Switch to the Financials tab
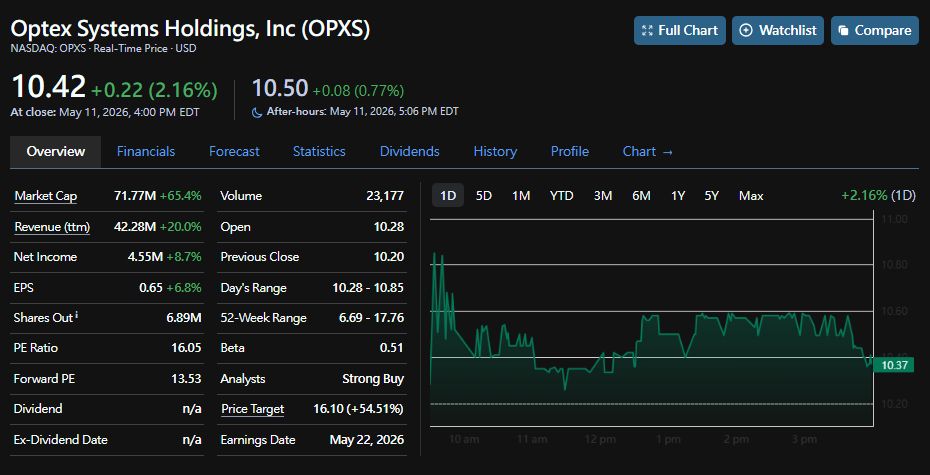930x475 pixels. pos(146,152)
